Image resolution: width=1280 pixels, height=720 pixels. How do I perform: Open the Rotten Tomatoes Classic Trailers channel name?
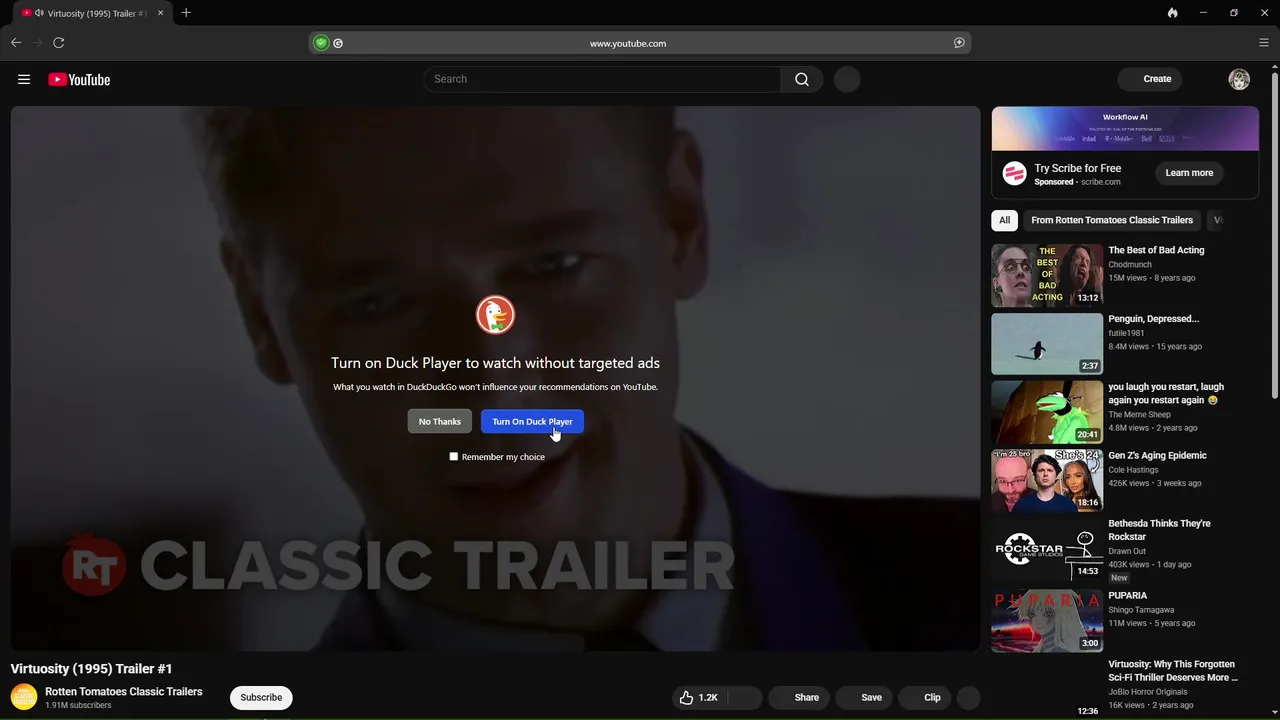point(124,692)
